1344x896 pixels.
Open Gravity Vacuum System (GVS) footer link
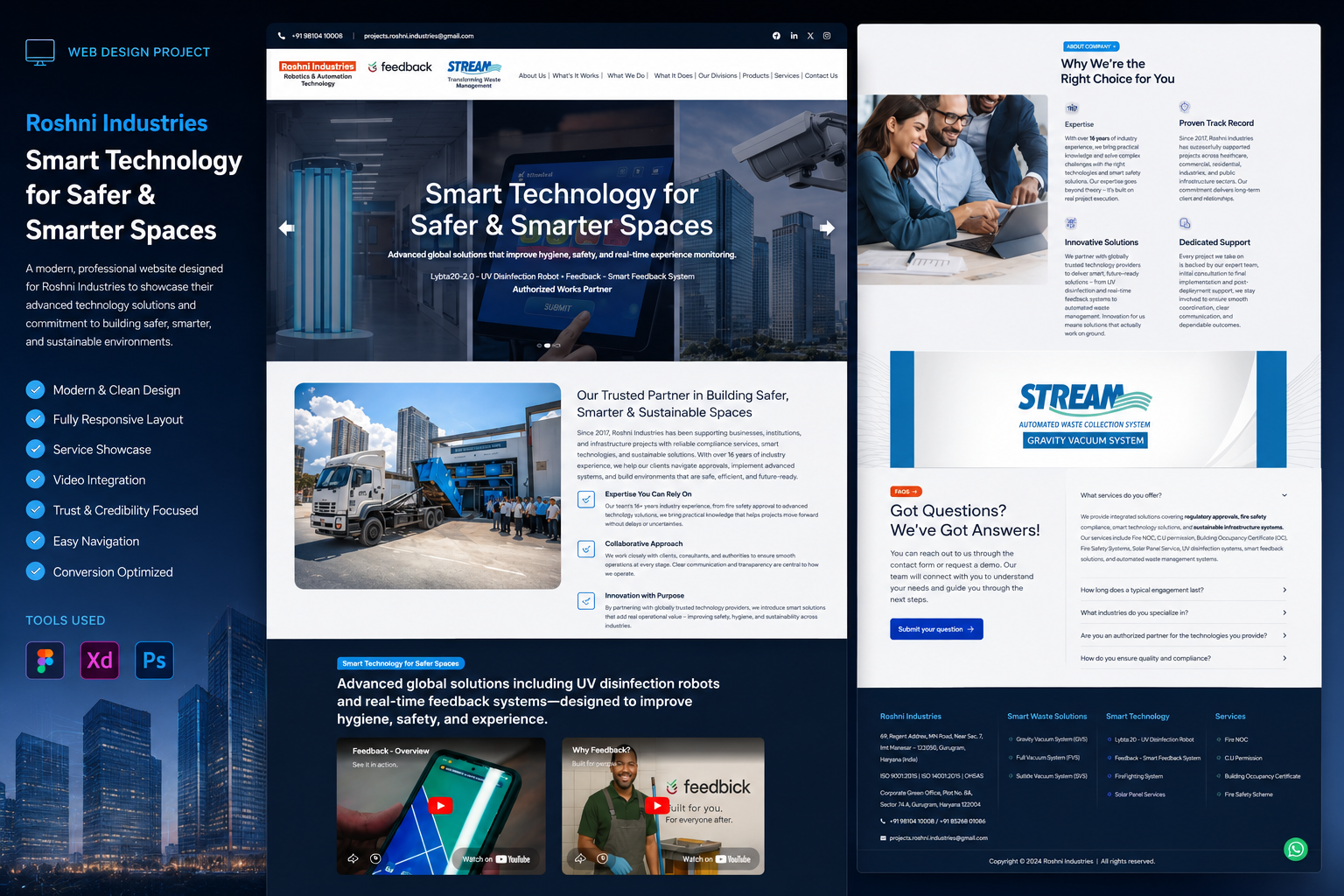1052,739
